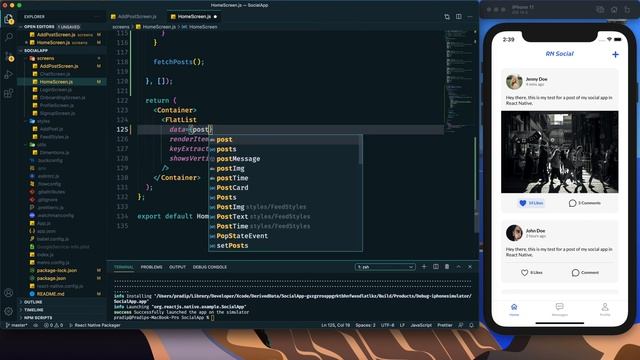Tap the heart Likes icon on Jenny Doe's post

tap(523, 203)
